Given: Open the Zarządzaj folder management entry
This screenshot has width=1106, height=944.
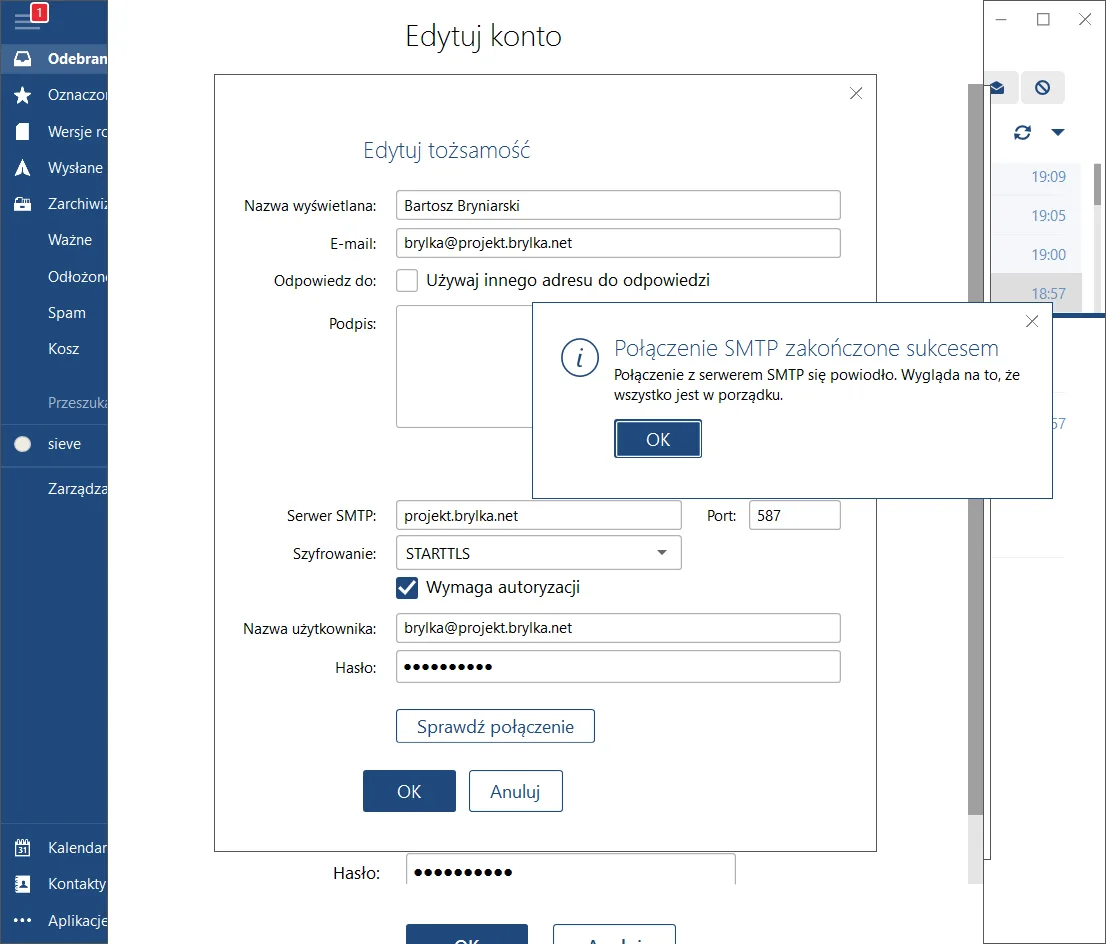Looking at the screenshot, I should pos(78,488).
